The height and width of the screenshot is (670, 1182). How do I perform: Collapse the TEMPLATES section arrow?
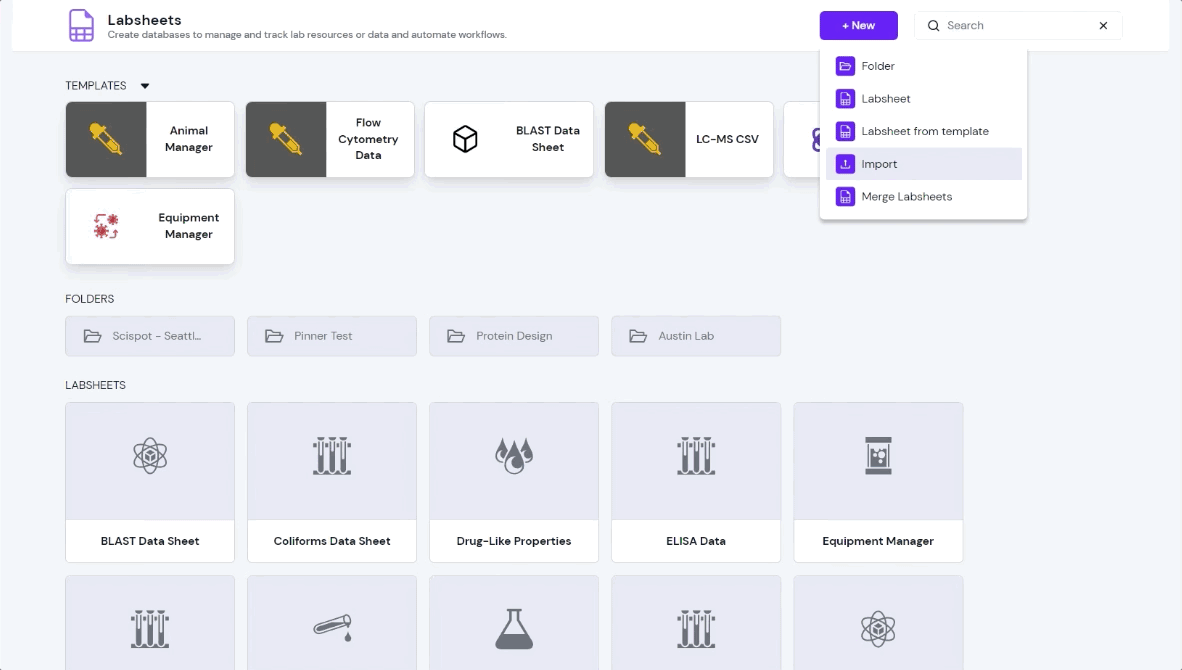tap(145, 86)
